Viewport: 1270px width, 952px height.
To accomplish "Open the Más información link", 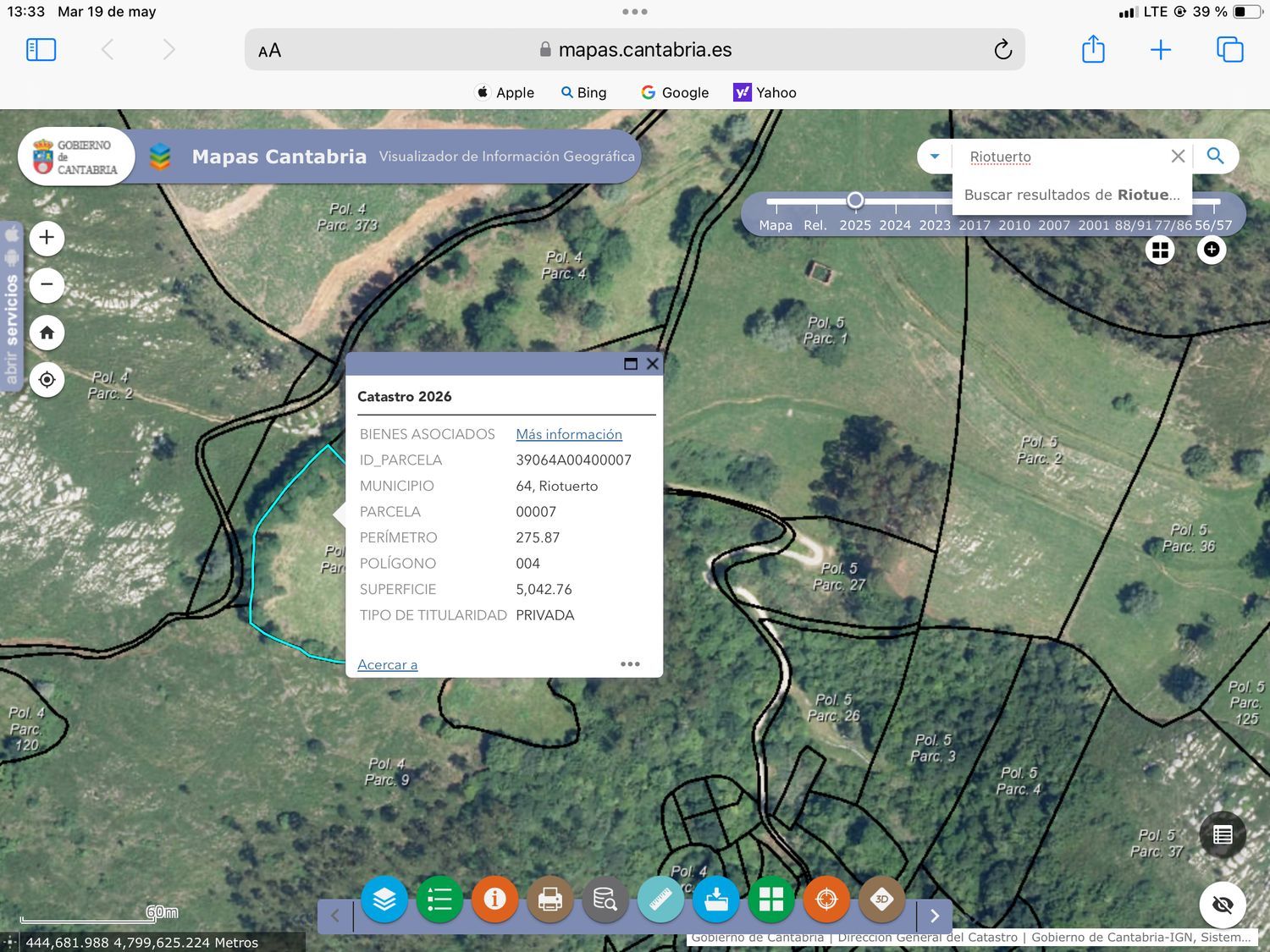I will coord(569,434).
